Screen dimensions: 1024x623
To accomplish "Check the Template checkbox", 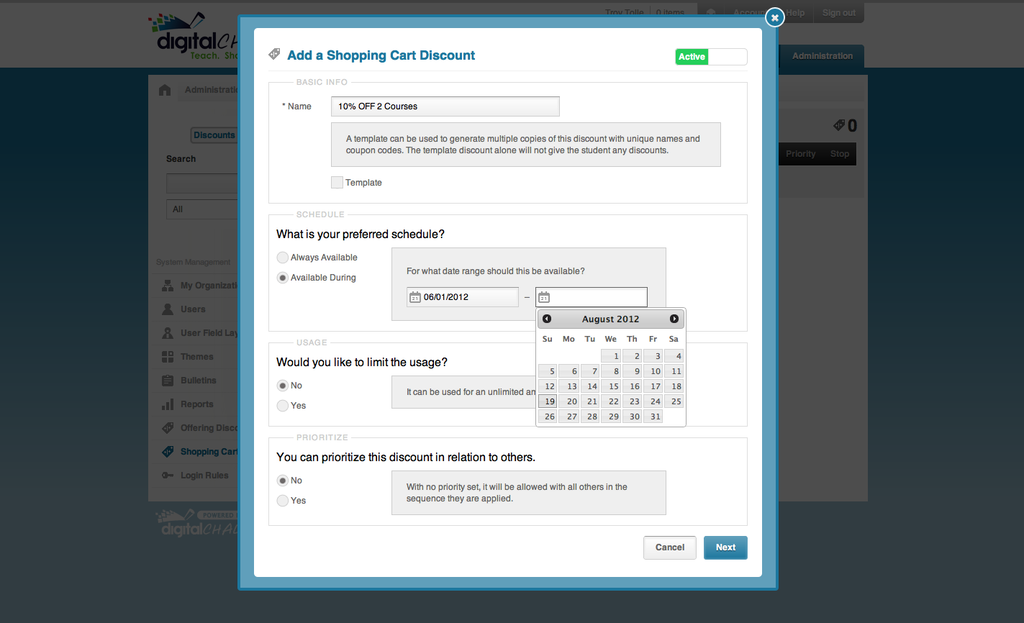I will tap(337, 182).
